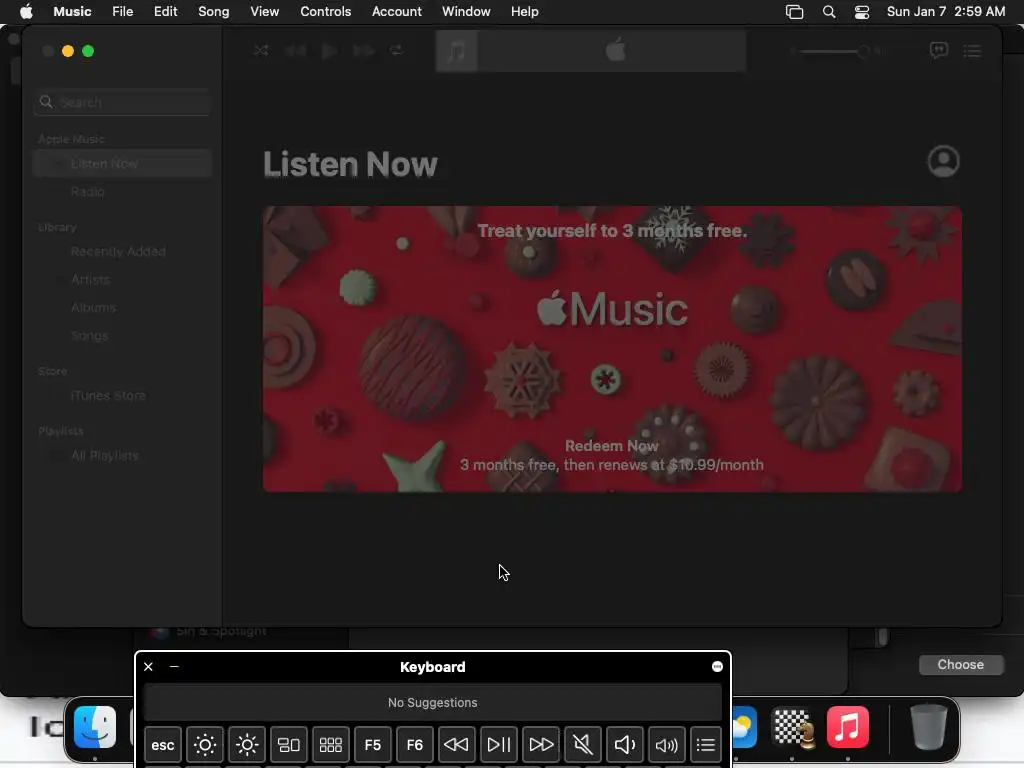This screenshot has width=1024, height=768.
Task: Click the volume up key
Action: 667,744
